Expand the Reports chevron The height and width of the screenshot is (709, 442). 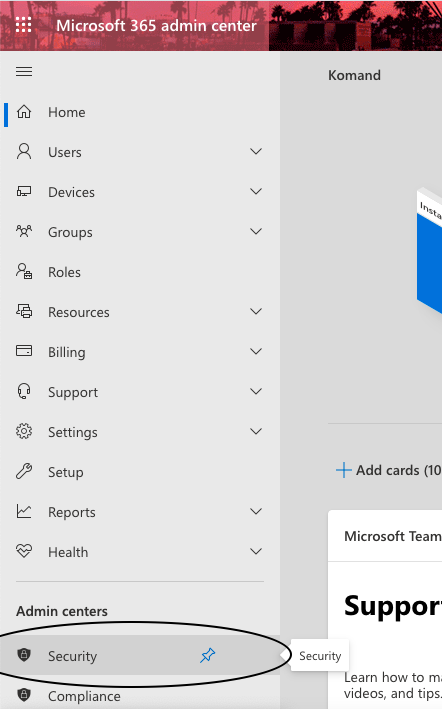[256, 511]
